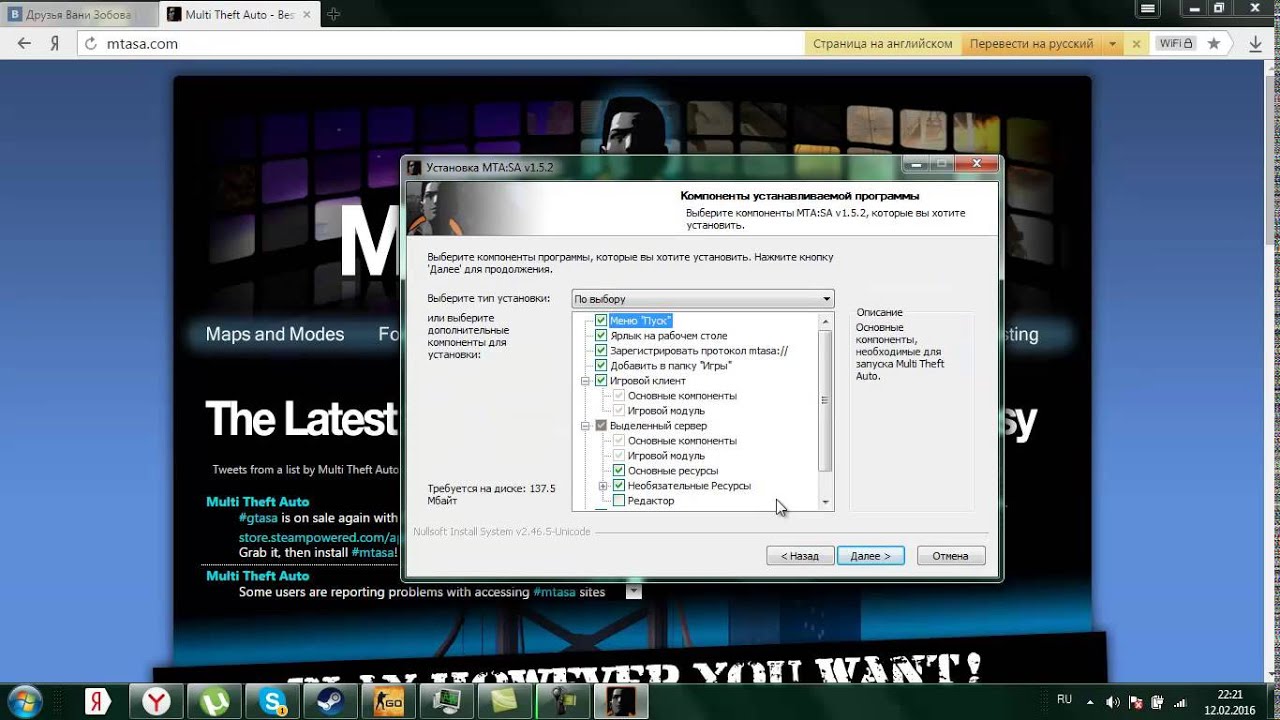Screen dimensions: 1280x720
Task: Bookmark page with the star icon
Action: click(x=1214, y=44)
